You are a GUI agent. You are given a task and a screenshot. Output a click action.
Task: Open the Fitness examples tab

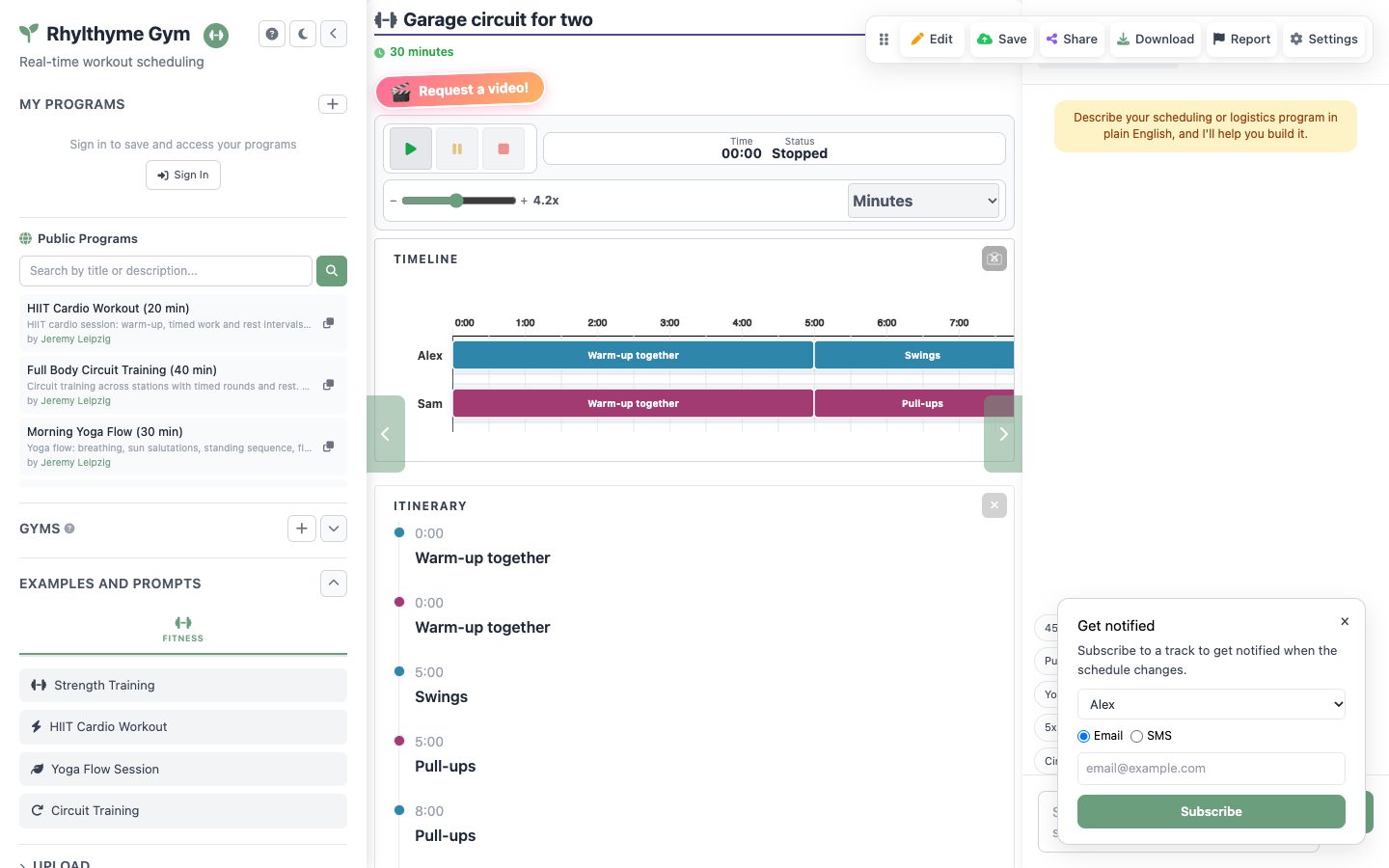183,629
